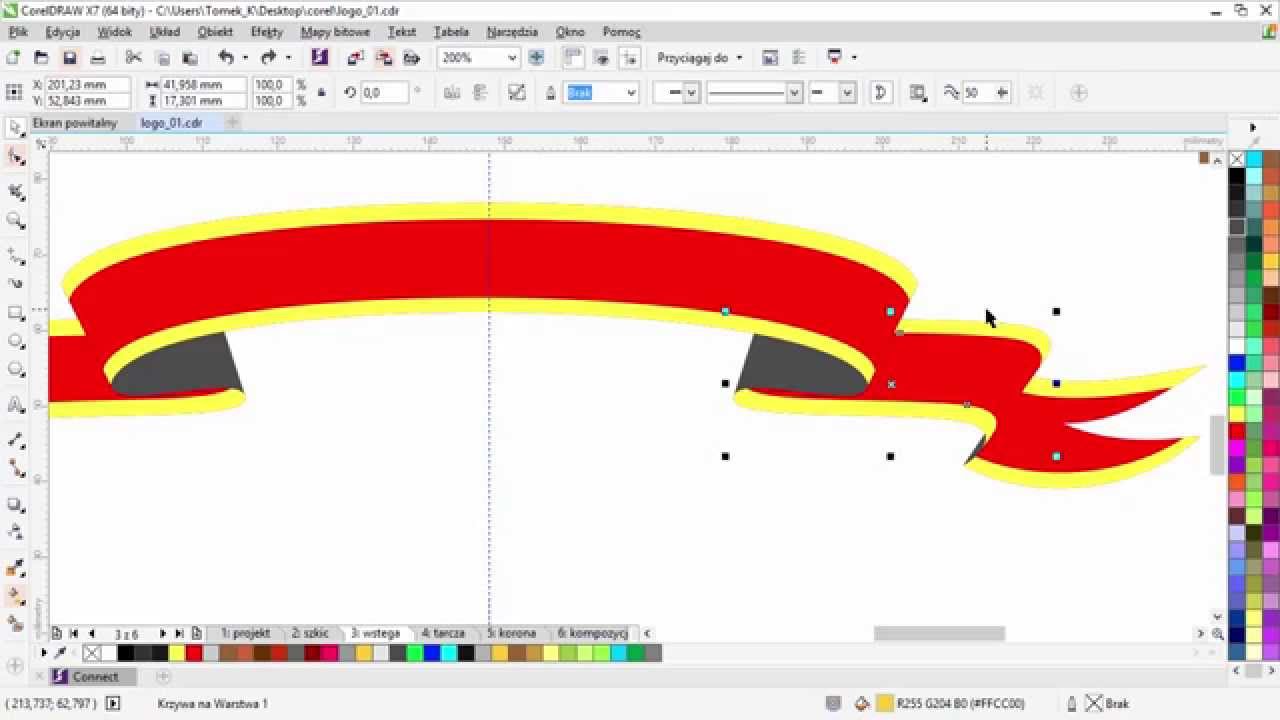Select the Crop tool in the toolbox
This screenshot has height=720, width=1280.
[x=16, y=191]
